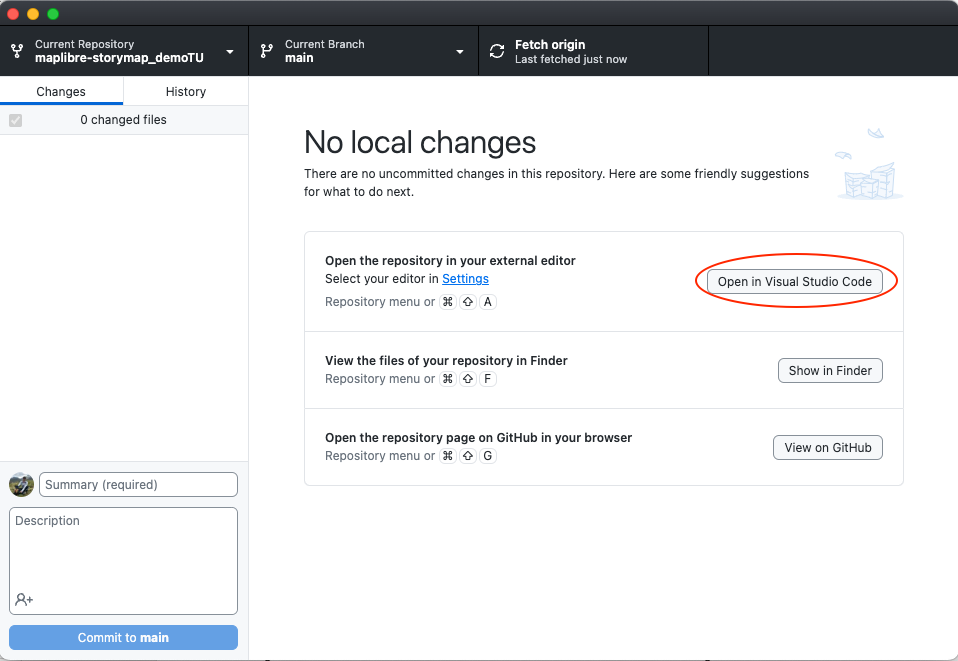
Task: Click the View on GitHub button
Action: [x=827, y=447]
